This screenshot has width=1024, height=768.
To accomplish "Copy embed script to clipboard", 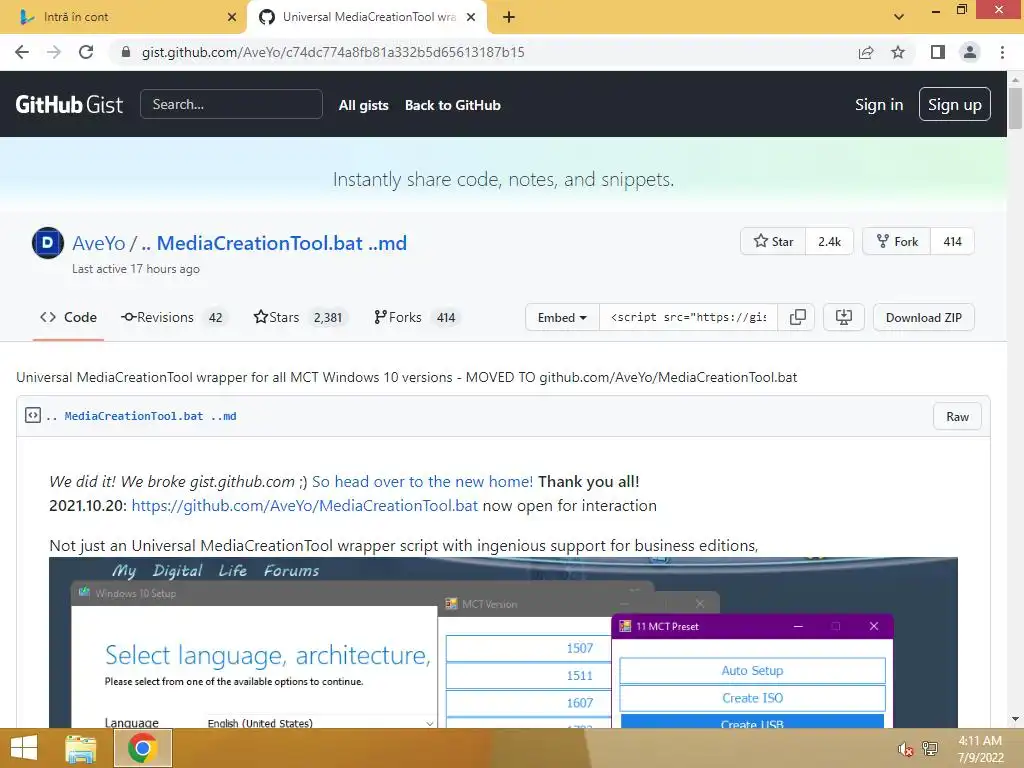I will (x=797, y=317).
